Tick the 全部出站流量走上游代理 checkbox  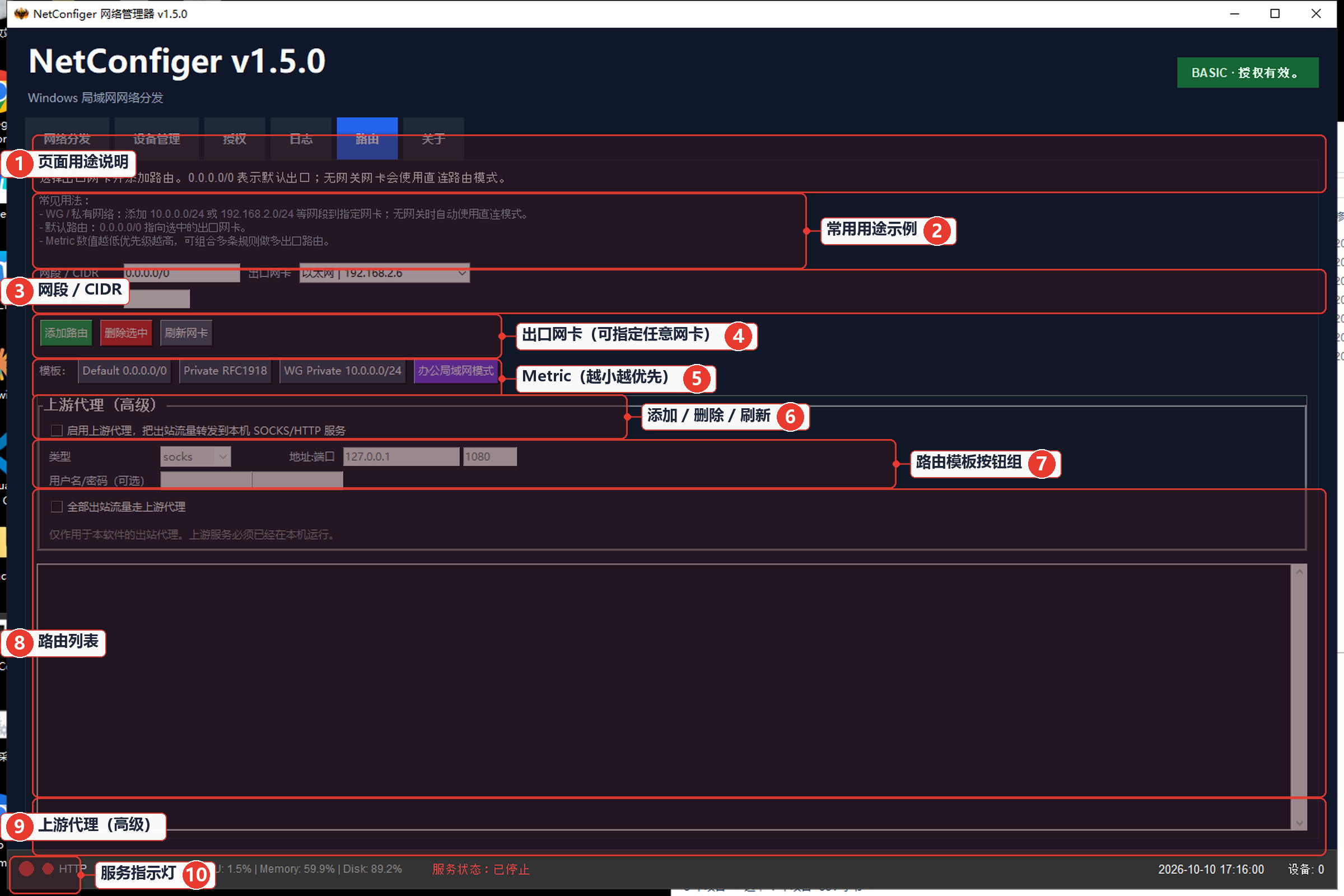[x=57, y=507]
